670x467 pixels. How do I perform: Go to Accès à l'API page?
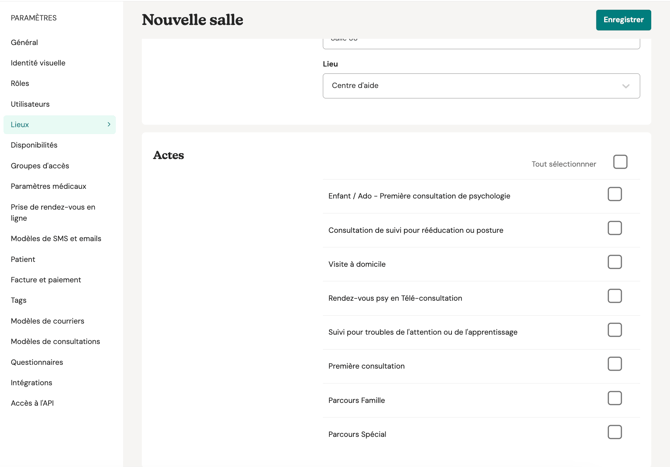click(32, 403)
